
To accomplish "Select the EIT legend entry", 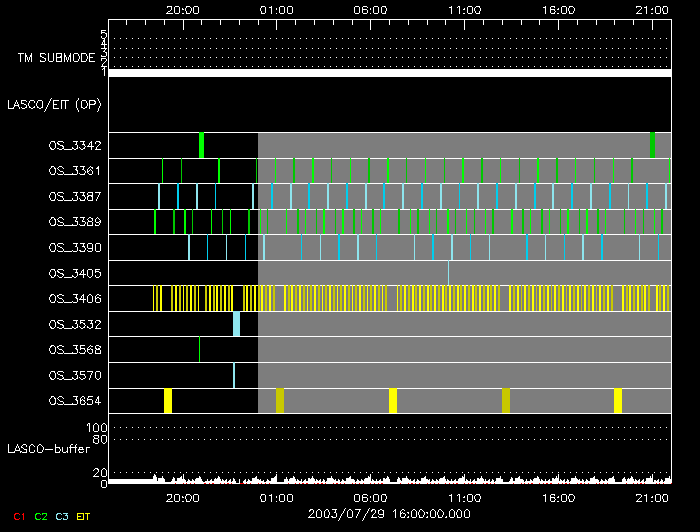I will coord(83,516).
